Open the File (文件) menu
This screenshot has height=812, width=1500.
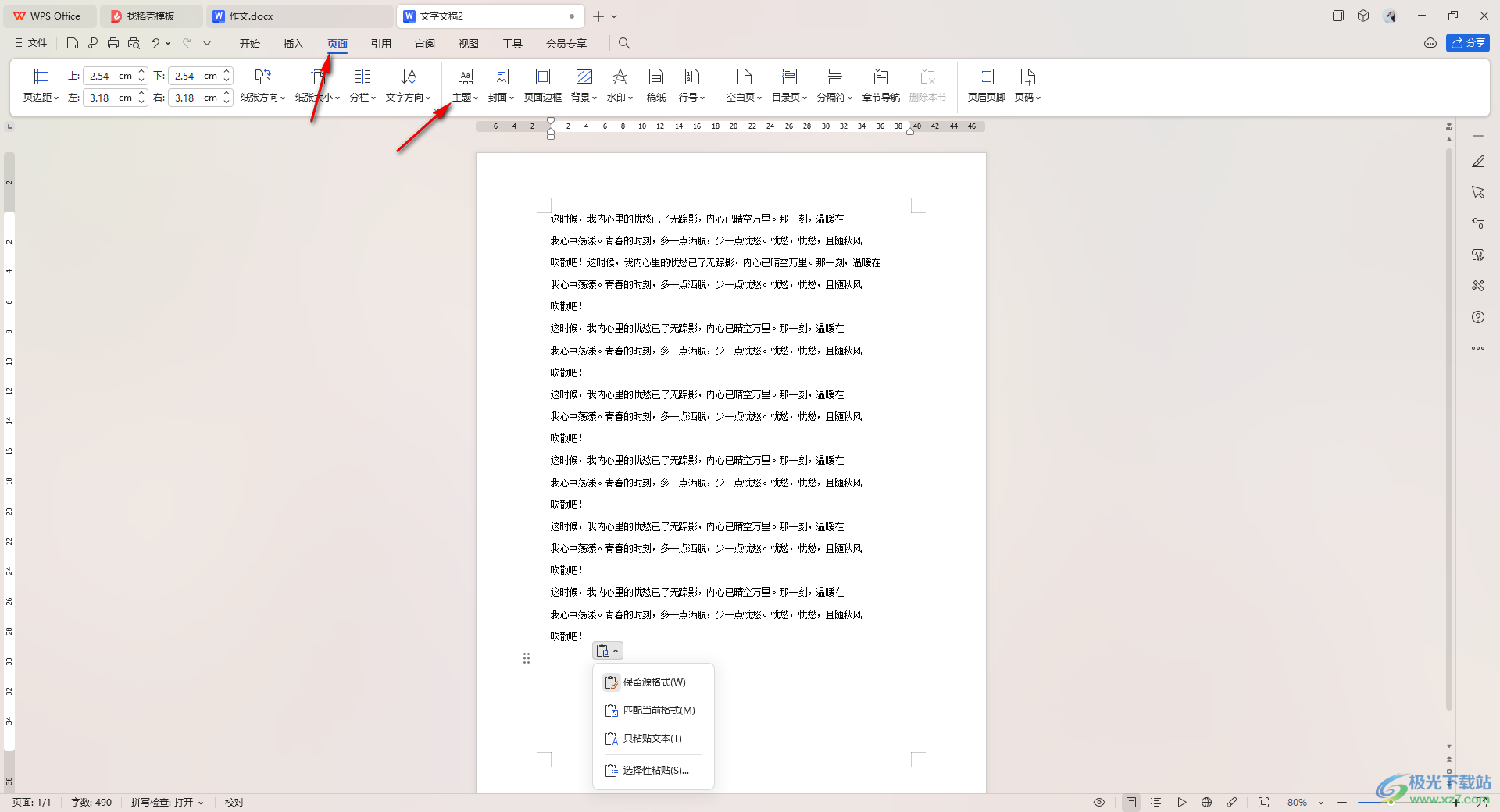click(x=30, y=43)
